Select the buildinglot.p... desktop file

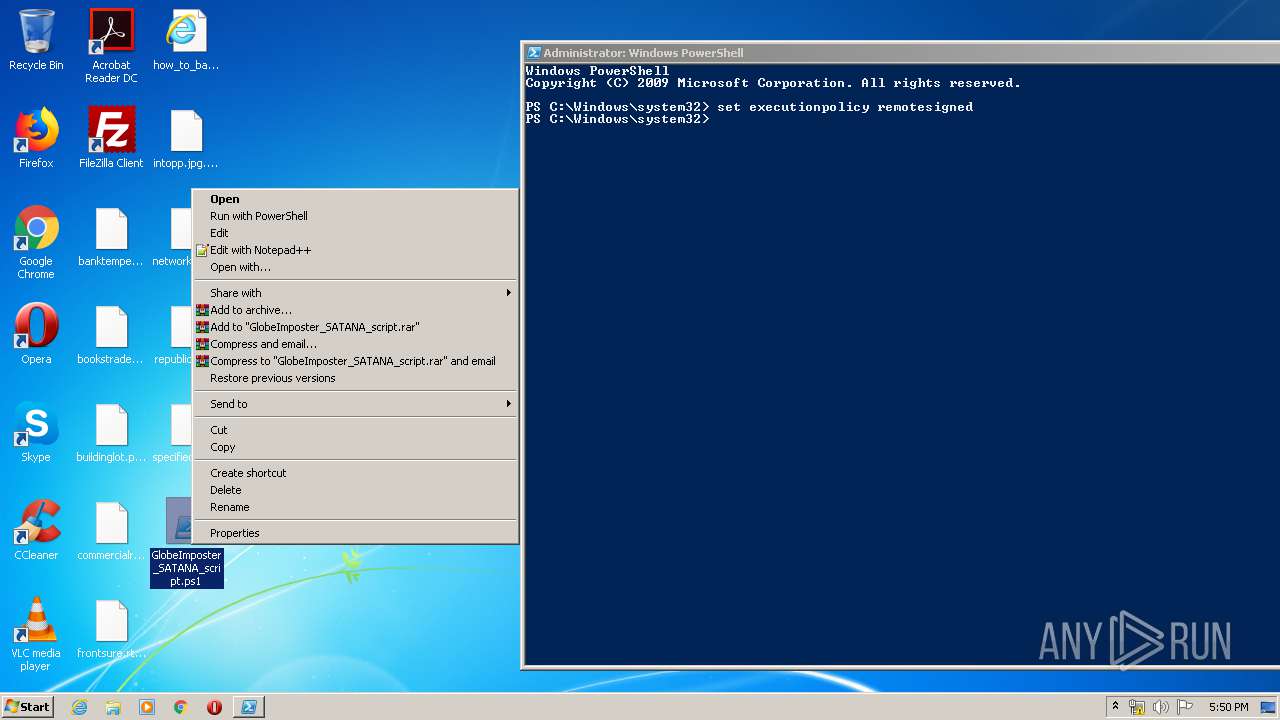click(x=111, y=432)
